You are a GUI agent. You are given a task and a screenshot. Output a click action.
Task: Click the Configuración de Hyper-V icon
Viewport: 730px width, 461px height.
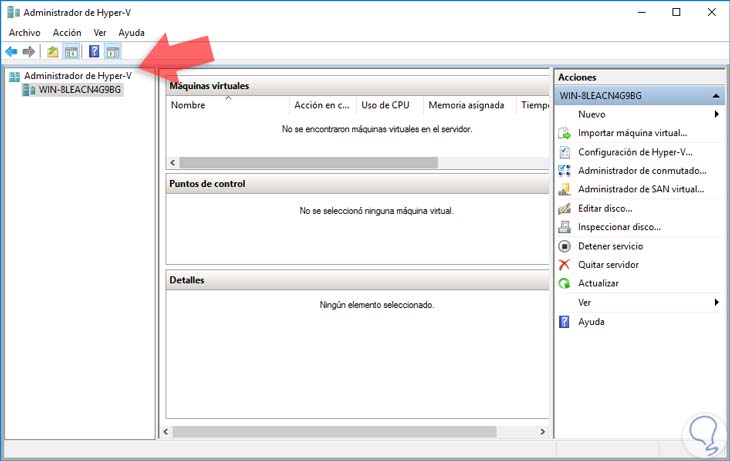pos(564,152)
